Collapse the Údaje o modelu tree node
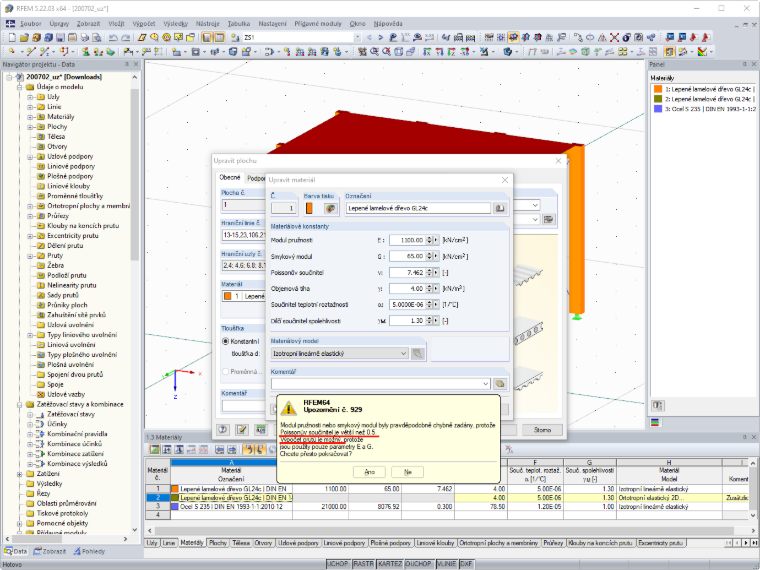The height and width of the screenshot is (570, 760). (19, 87)
